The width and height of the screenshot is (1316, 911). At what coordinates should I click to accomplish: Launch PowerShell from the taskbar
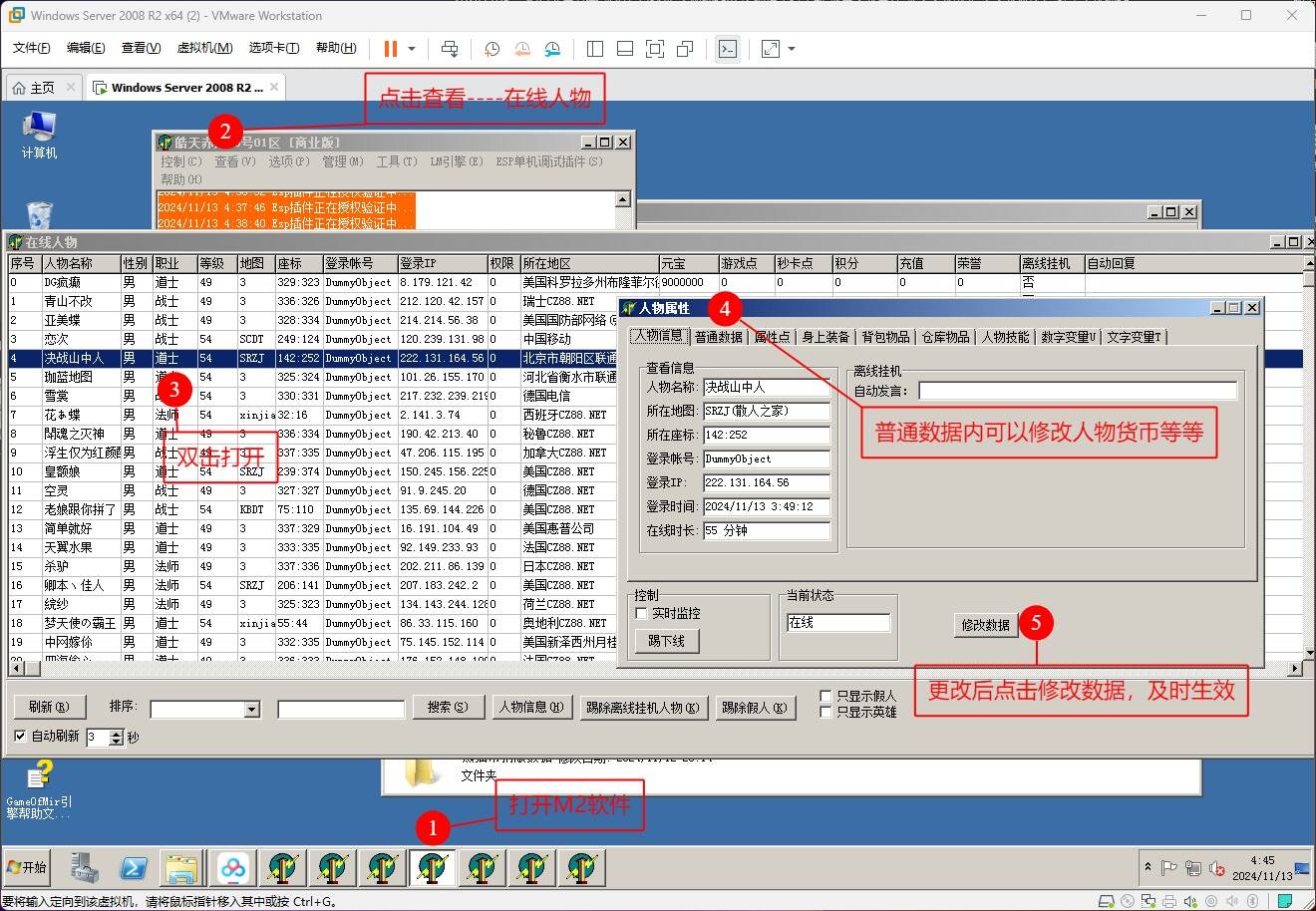click(134, 868)
